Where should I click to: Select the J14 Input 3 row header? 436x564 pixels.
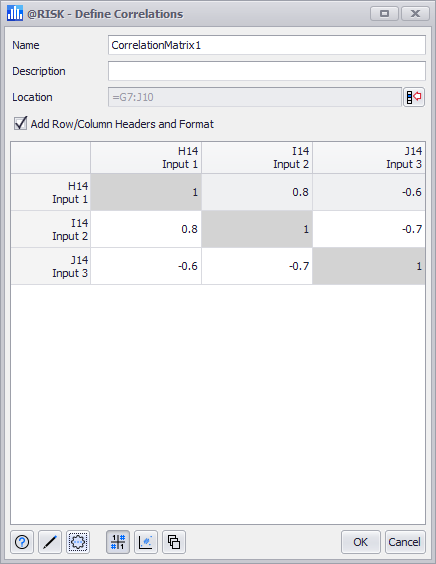point(51,266)
